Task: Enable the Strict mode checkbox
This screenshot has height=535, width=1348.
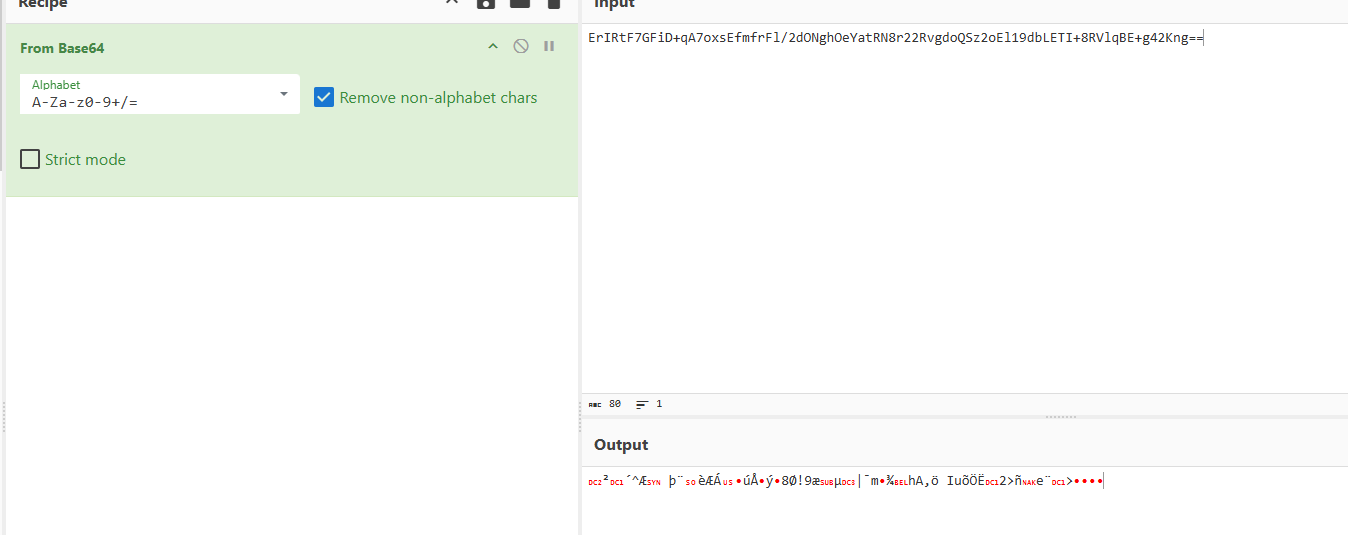Action: tap(30, 159)
